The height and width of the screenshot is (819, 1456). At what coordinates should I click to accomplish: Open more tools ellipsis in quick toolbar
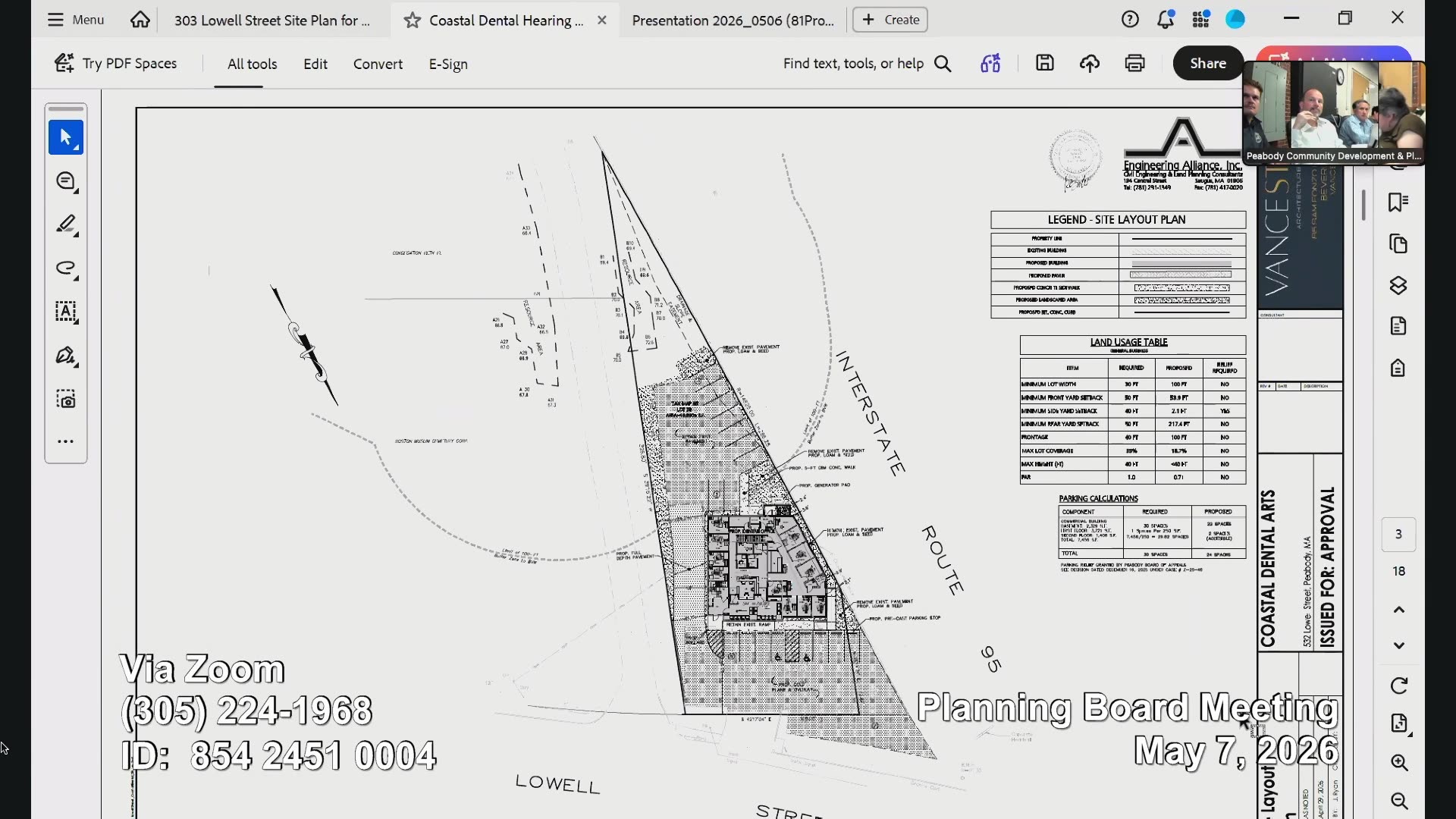click(x=66, y=441)
